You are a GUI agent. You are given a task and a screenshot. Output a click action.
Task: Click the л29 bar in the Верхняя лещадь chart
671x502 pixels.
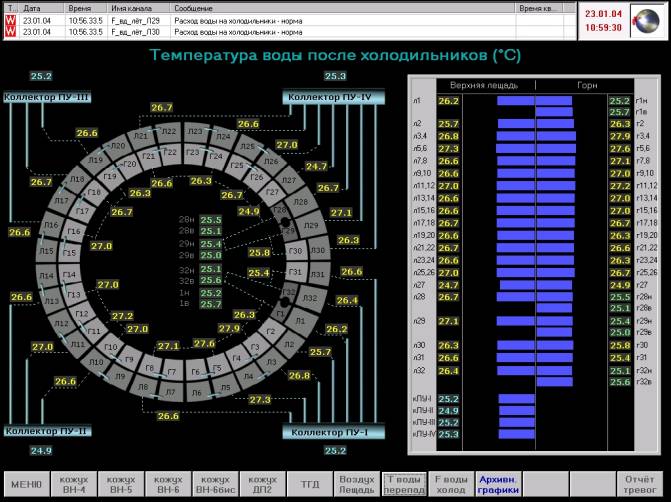(517, 322)
